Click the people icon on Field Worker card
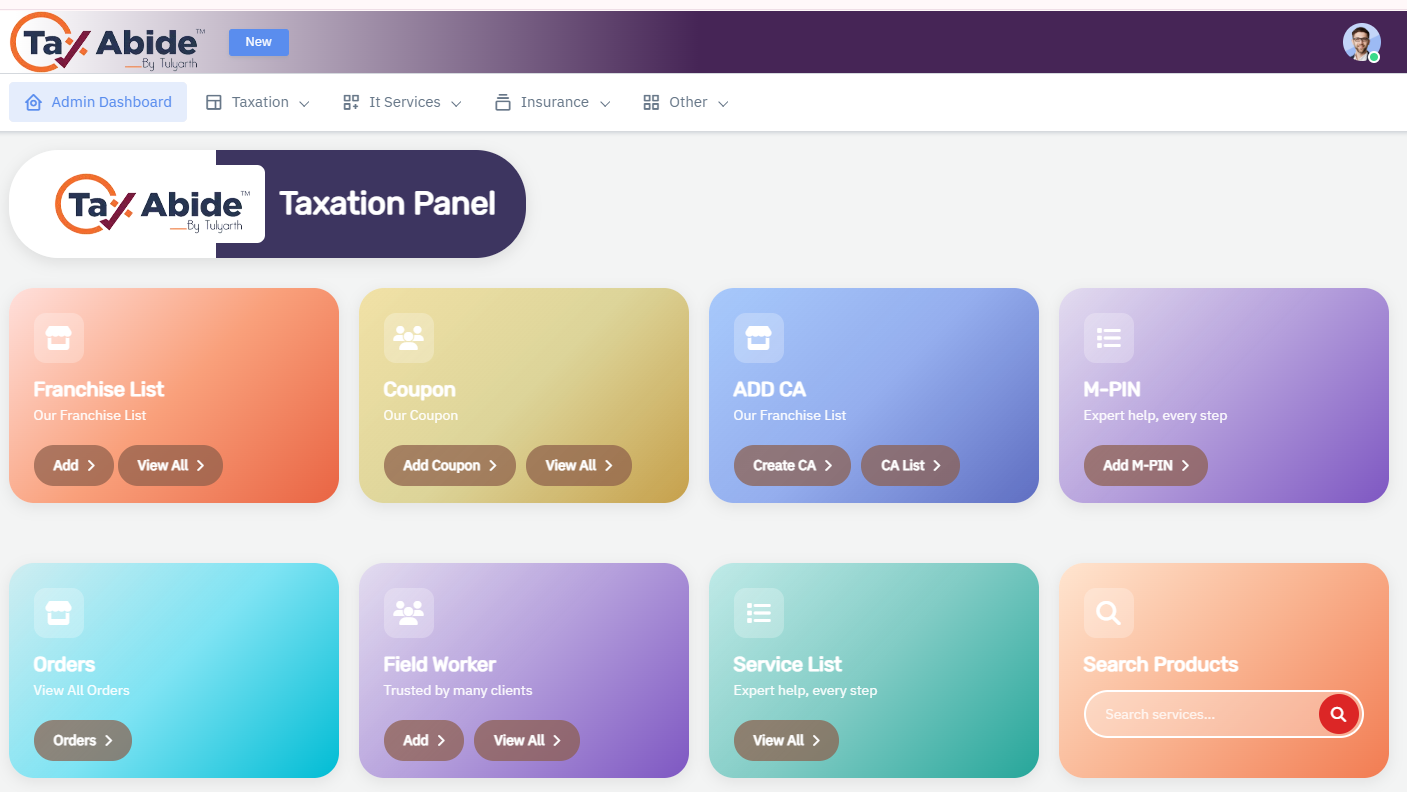The image size is (1407, 792). (409, 613)
